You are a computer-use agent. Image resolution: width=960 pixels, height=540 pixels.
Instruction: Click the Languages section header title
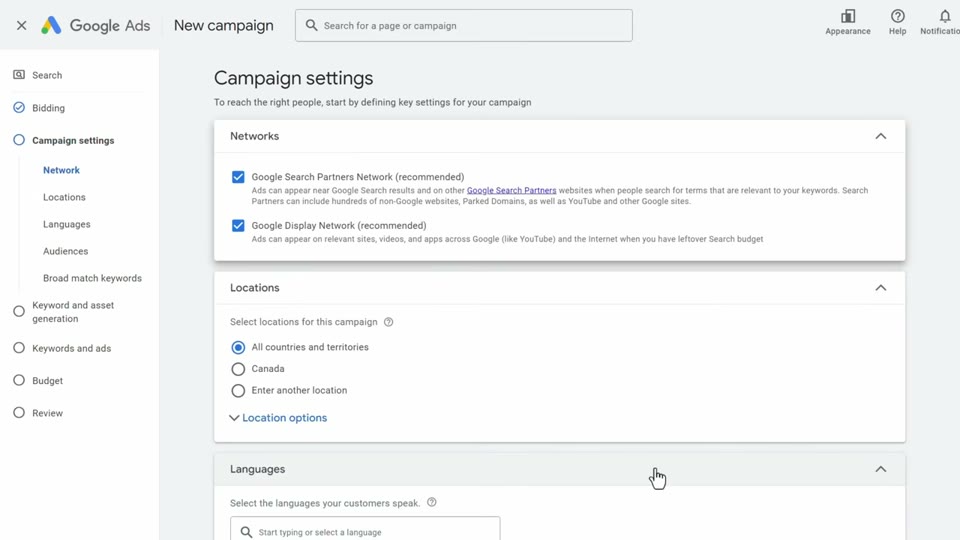258,469
